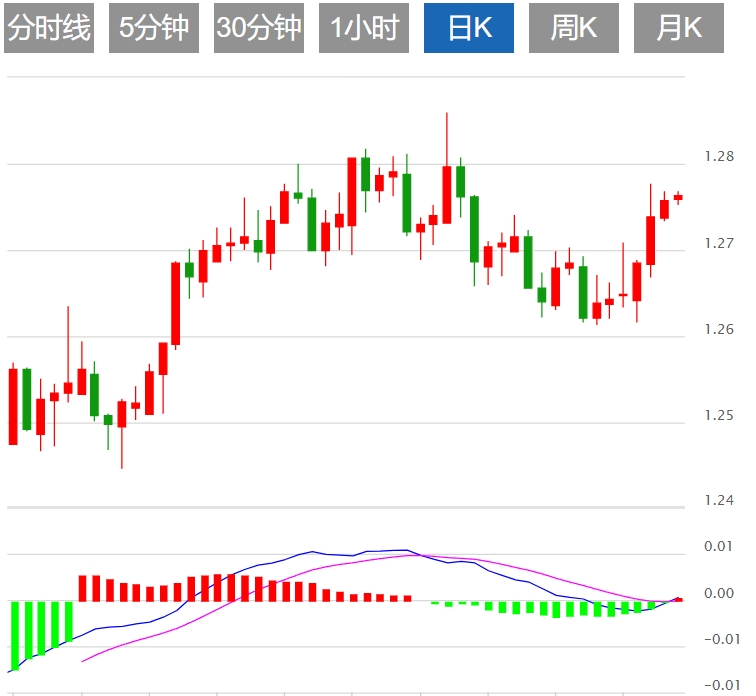Image resolution: width=756 pixels, height=696 pixels.
Task: Click the last small red candlestick
Action: click(x=678, y=197)
